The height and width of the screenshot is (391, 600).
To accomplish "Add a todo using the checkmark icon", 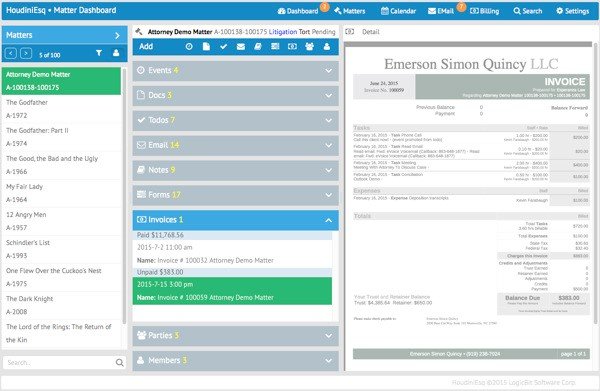I will point(223,47).
